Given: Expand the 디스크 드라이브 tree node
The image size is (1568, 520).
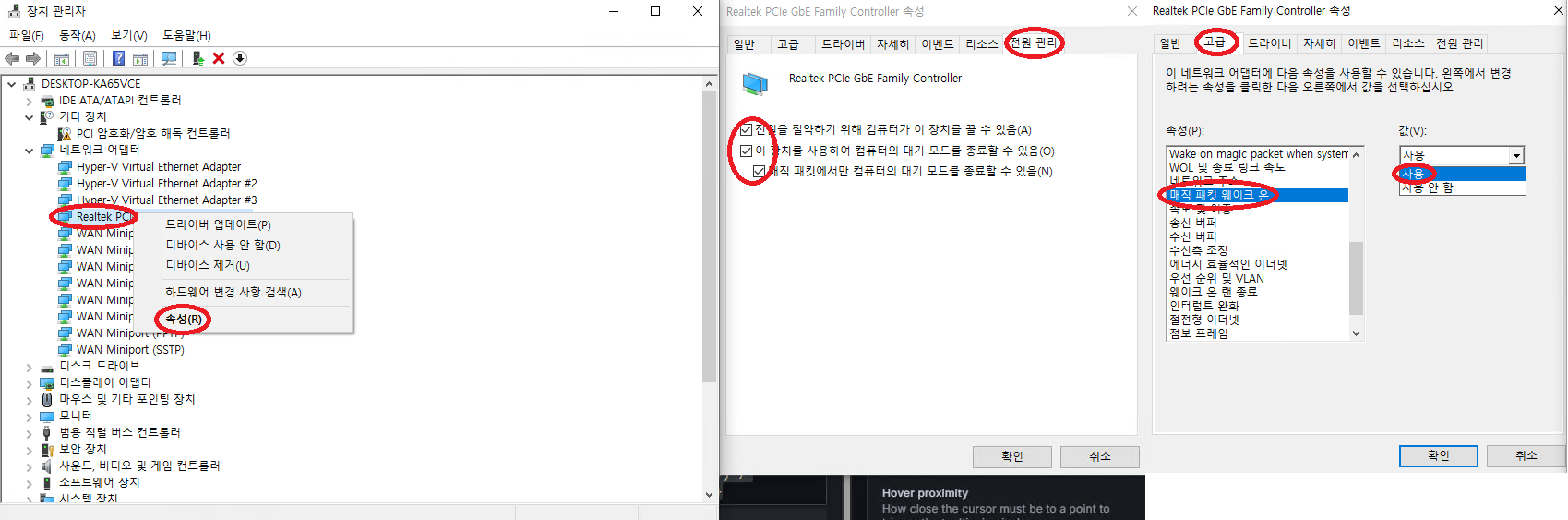Looking at the screenshot, I should click(30, 367).
